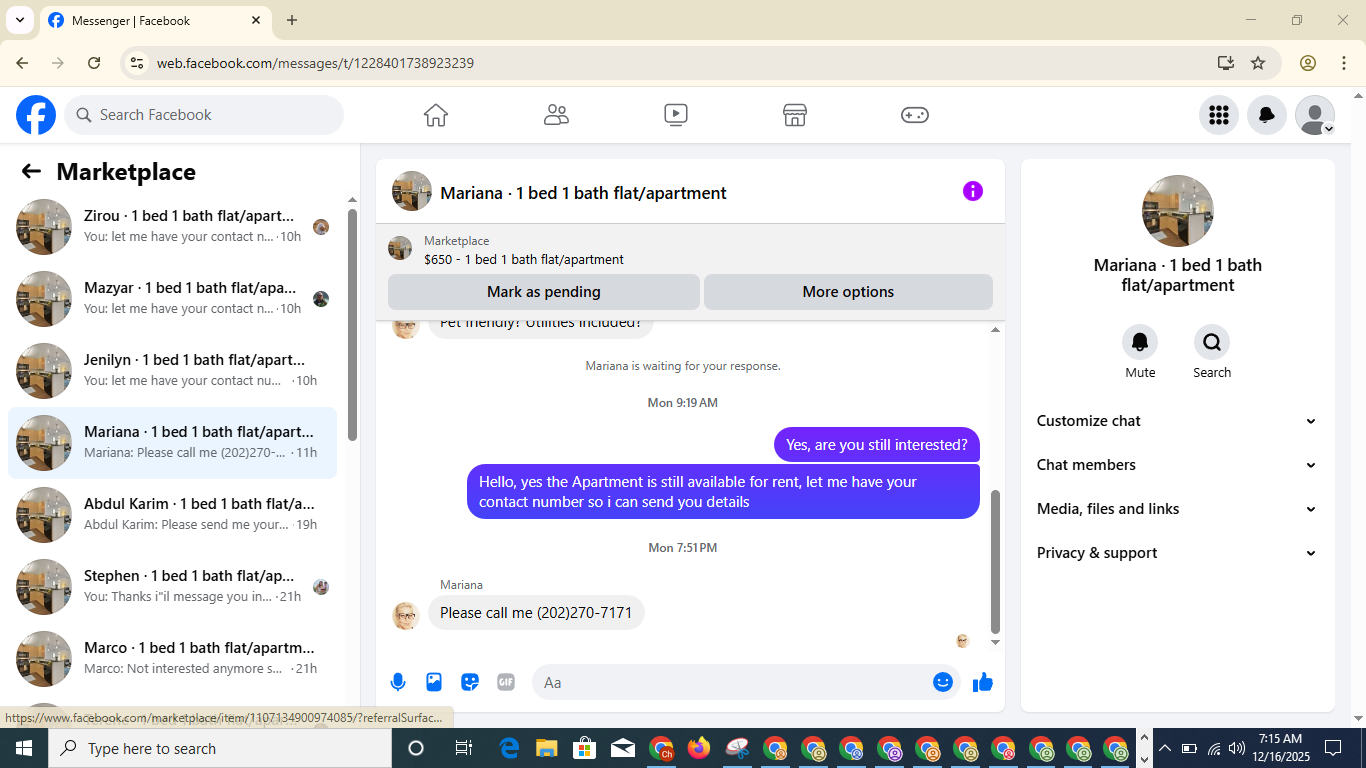This screenshot has width=1366, height=768.
Task: Click the back arrow beside Marketplace heading
Action: (x=31, y=172)
